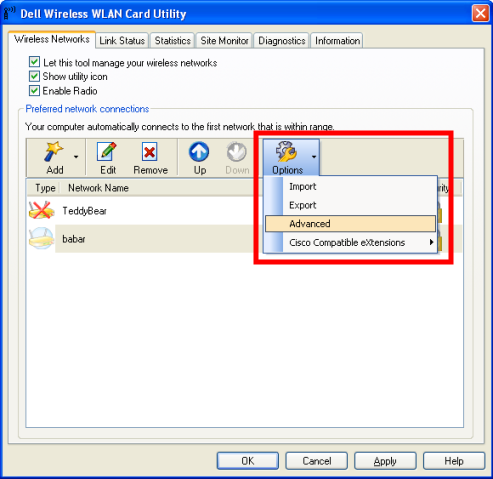Viewport: 493px width, 479px height.
Task: Open Cisco Compatible eXtensions submenu
Action: (x=351, y=242)
